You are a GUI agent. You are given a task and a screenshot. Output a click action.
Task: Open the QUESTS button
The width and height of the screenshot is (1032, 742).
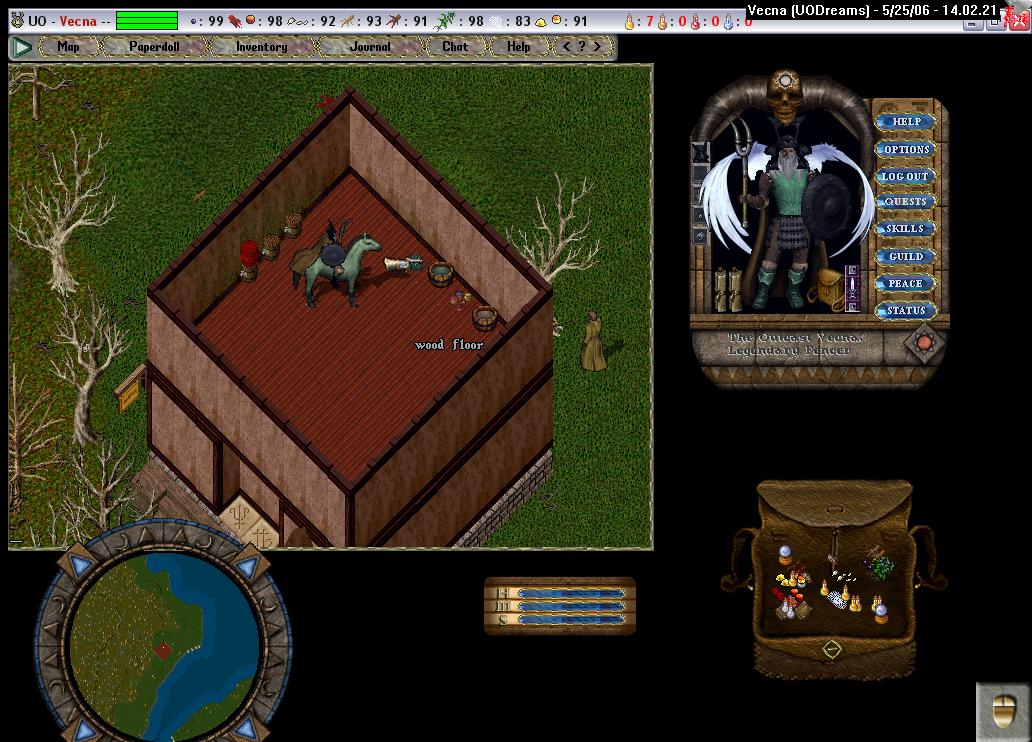click(x=906, y=201)
